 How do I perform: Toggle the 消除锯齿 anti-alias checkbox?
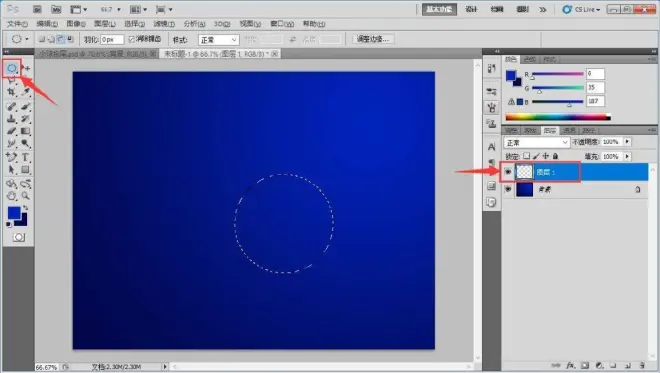[x=131, y=39]
